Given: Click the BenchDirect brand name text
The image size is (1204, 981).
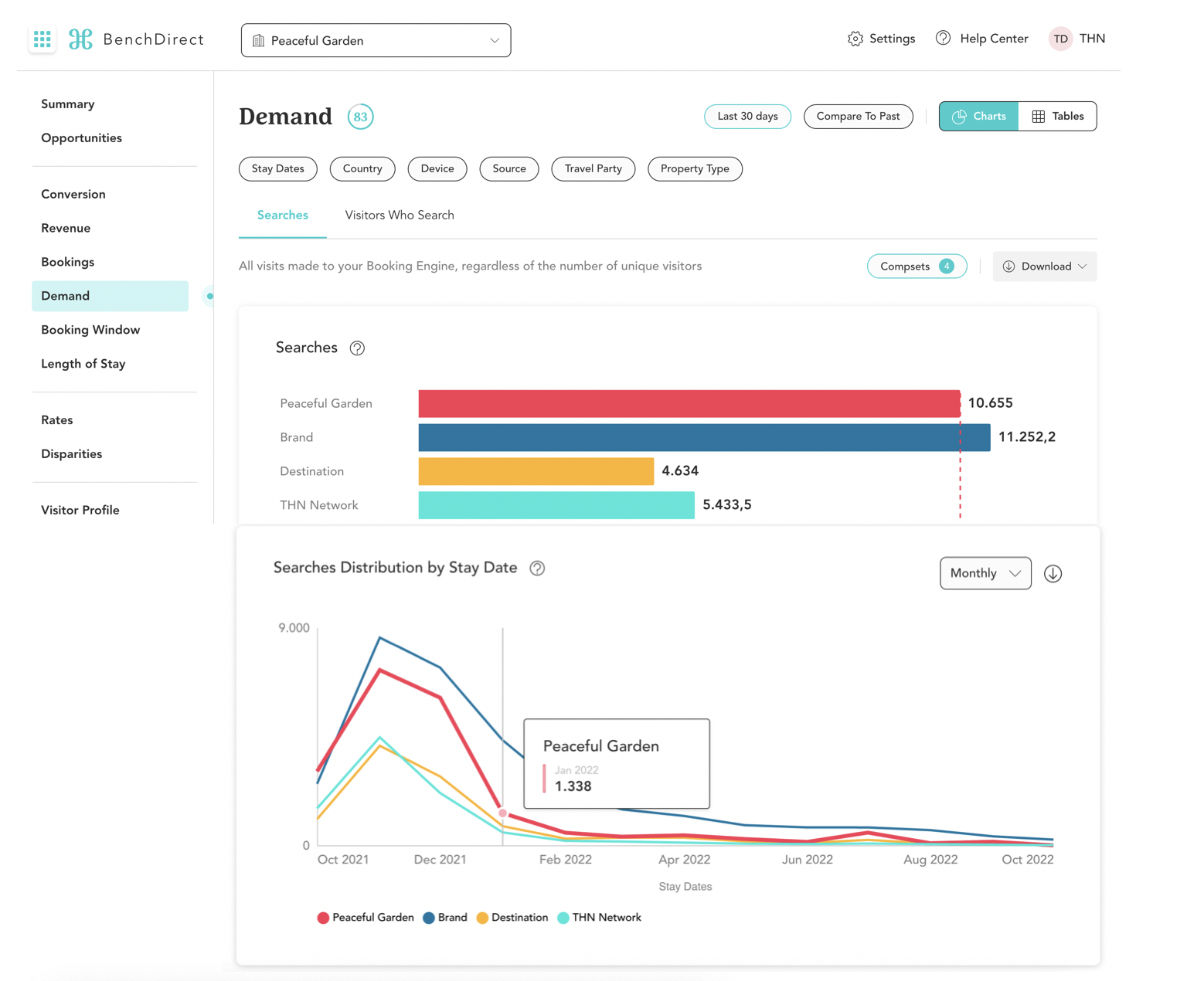Looking at the screenshot, I should (154, 39).
